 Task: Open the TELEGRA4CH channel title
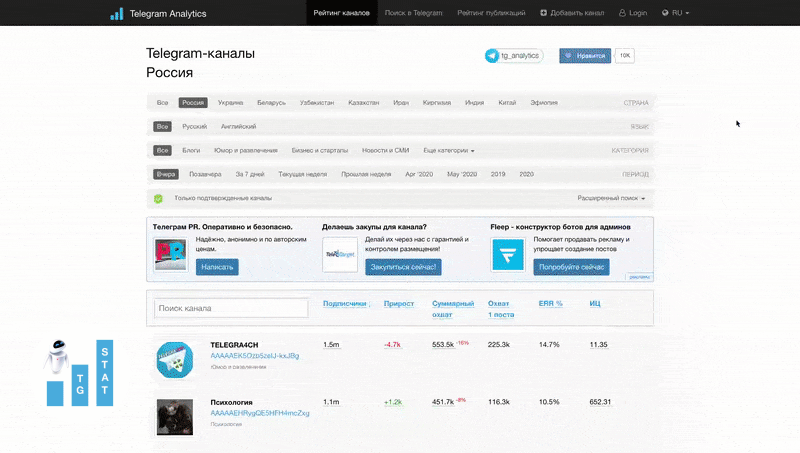tap(234, 345)
